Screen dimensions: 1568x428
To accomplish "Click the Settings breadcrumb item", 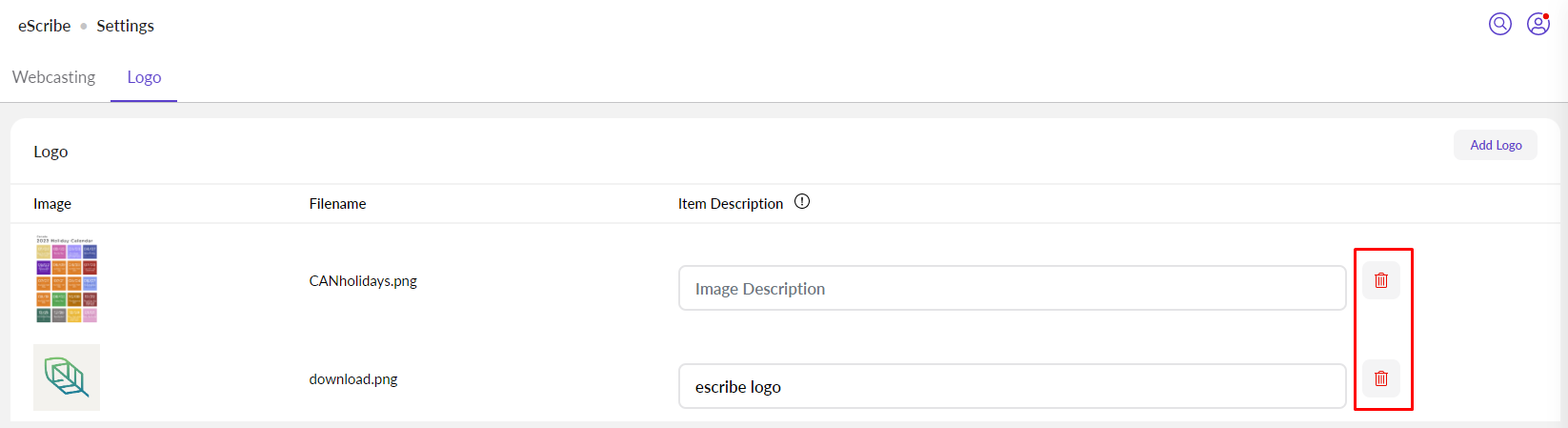I will 125,26.
